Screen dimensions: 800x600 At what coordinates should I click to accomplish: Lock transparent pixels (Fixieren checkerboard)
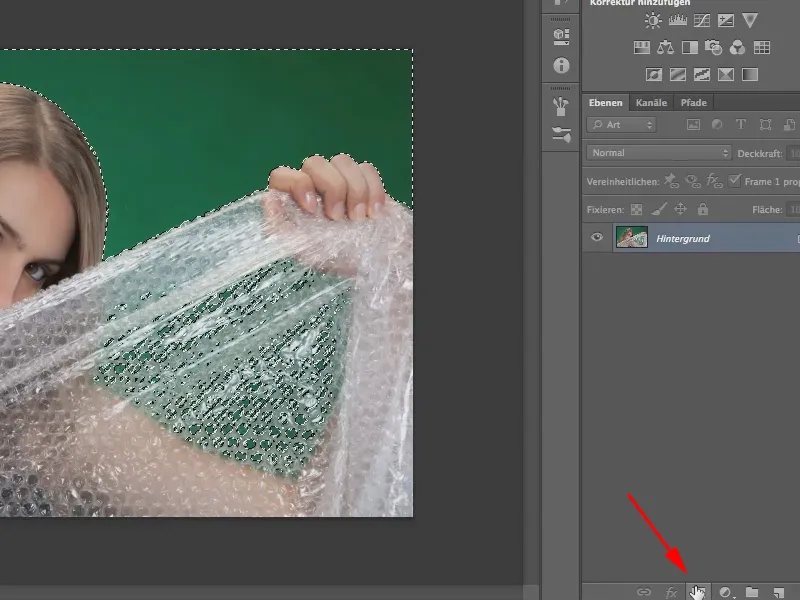(x=636, y=209)
